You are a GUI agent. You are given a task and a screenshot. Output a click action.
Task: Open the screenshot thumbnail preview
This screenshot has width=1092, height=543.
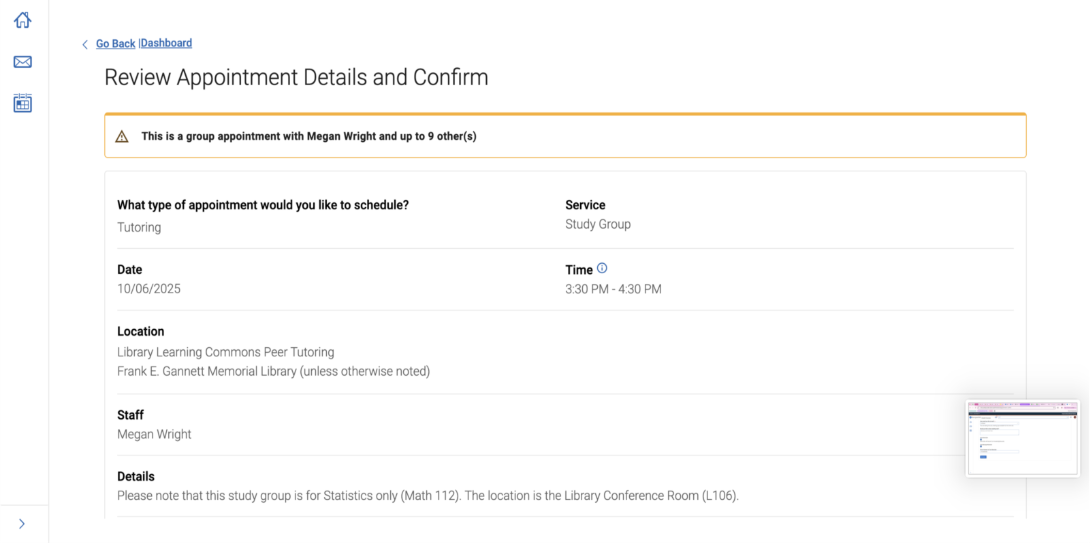1022,437
